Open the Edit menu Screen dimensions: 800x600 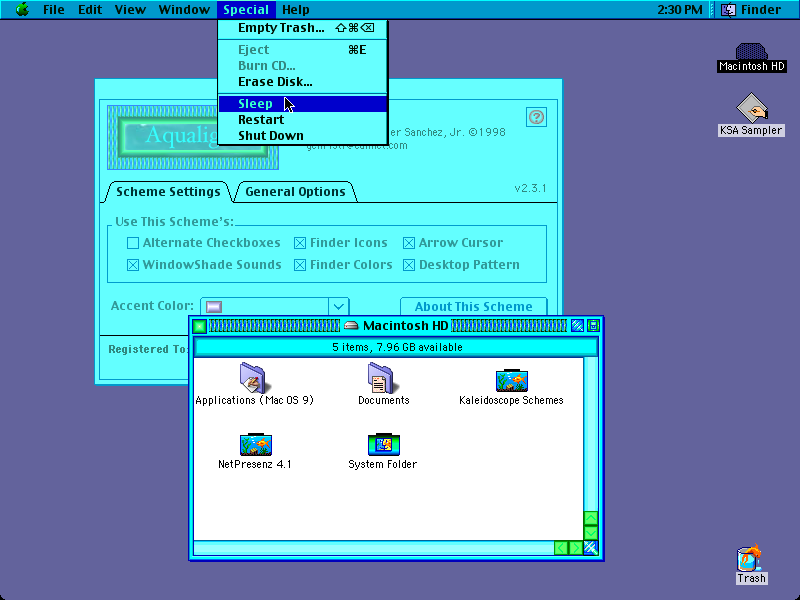pyautogui.click(x=90, y=9)
